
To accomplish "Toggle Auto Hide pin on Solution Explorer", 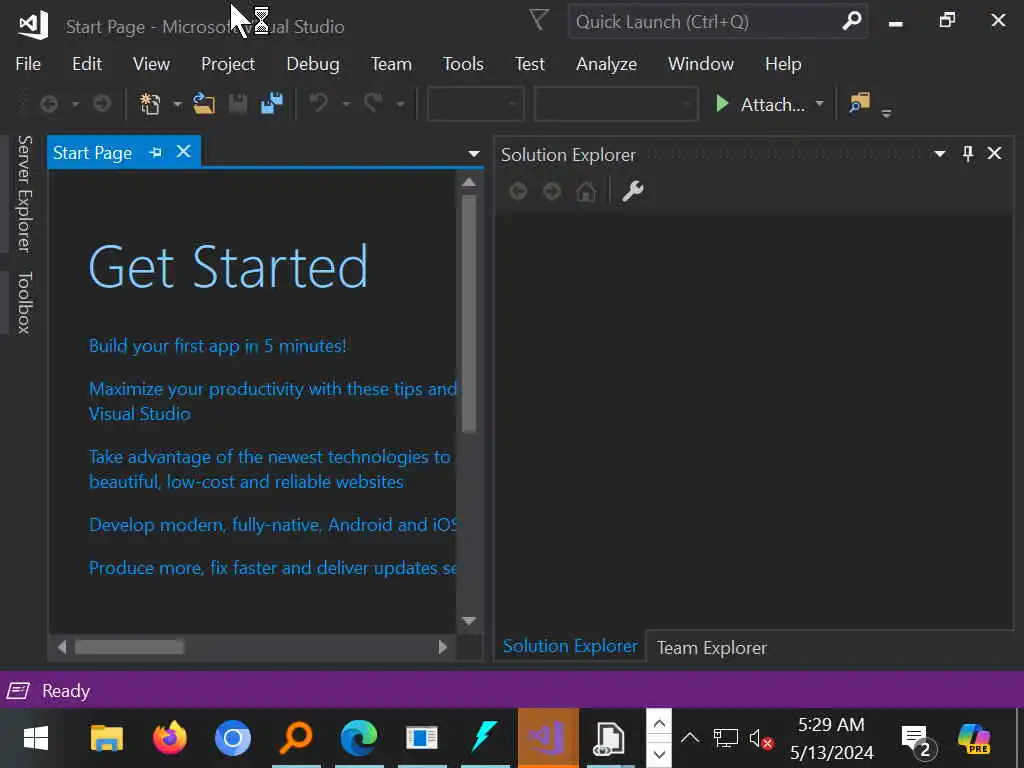I will tap(968, 153).
